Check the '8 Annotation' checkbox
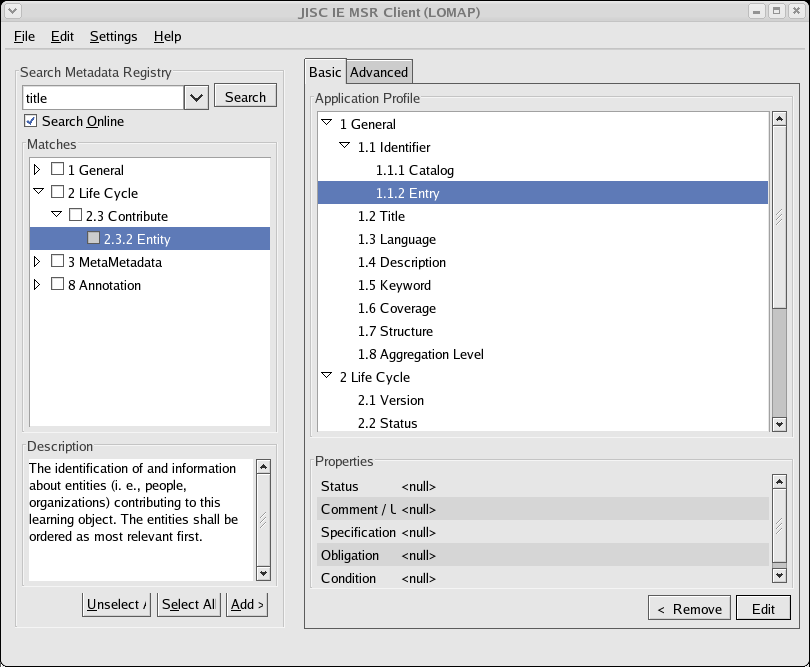 pos(57,284)
